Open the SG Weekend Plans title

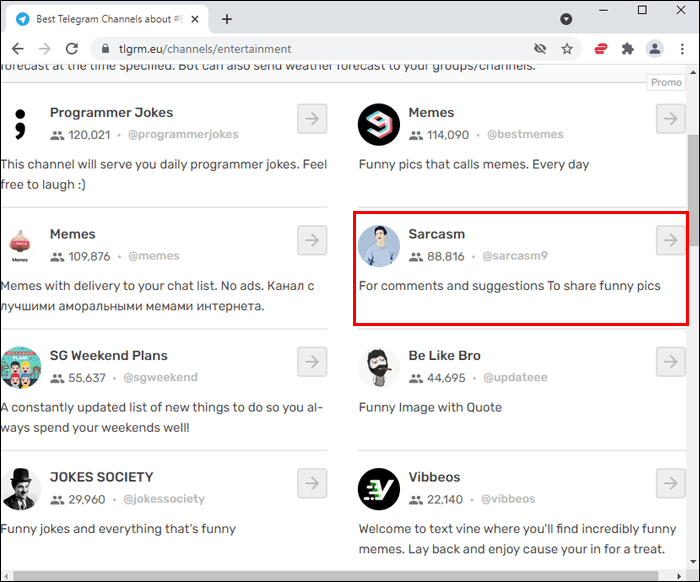tap(108, 355)
